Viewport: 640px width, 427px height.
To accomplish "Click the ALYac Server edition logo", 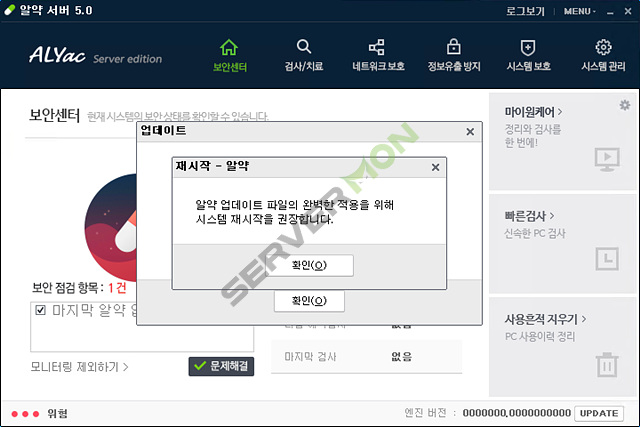I will 95,55.
